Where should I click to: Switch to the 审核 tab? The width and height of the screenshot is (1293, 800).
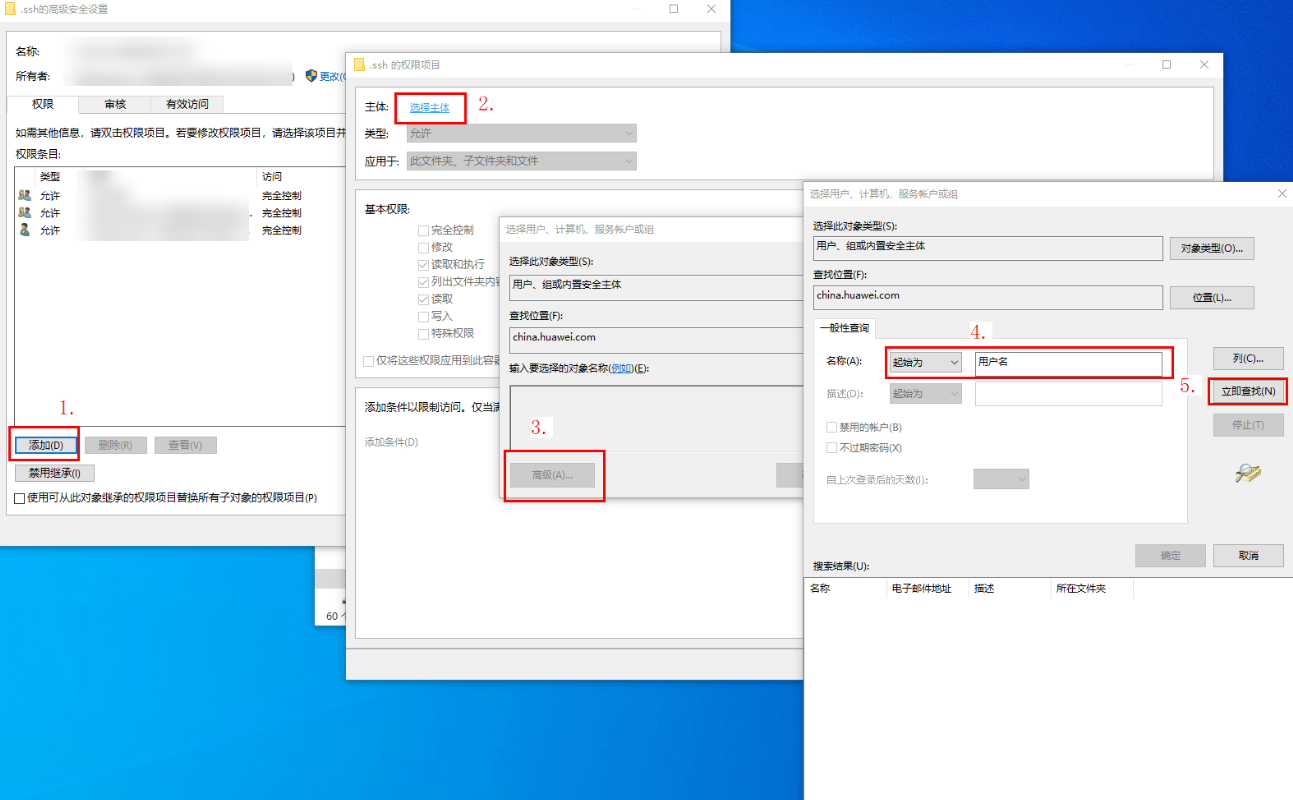[x=115, y=104]
